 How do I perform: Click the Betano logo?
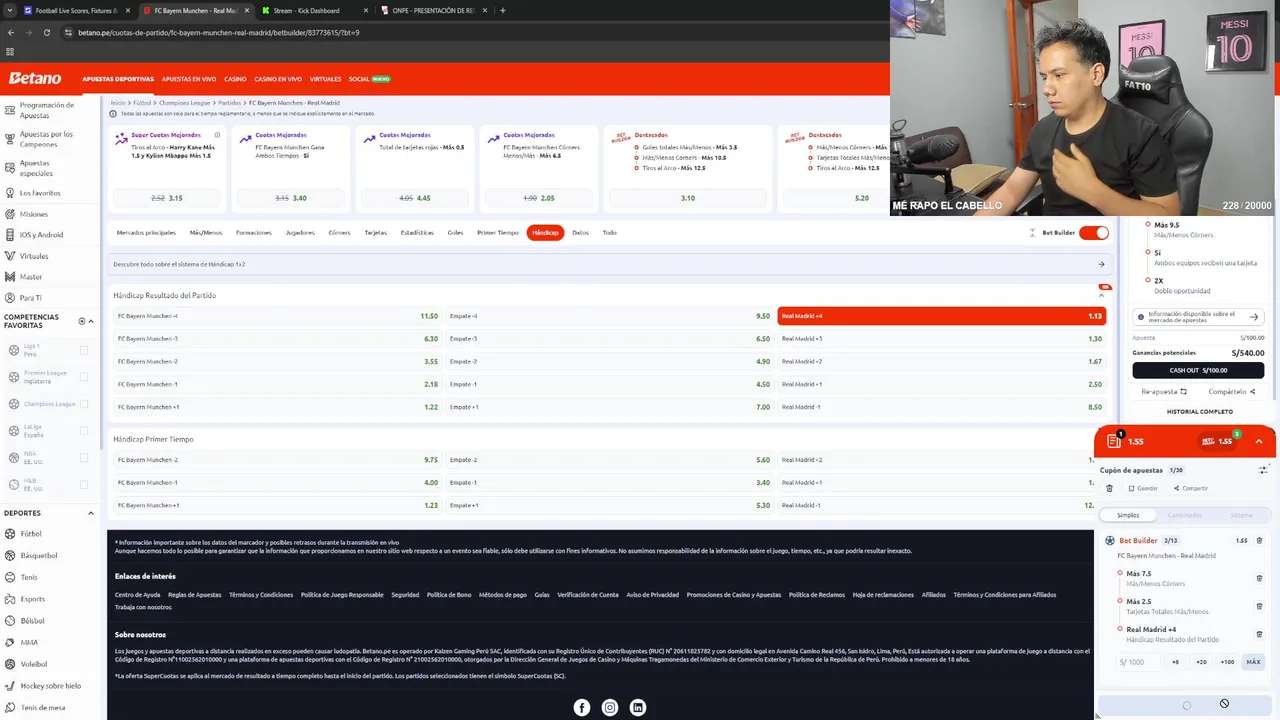pos(35,78)
